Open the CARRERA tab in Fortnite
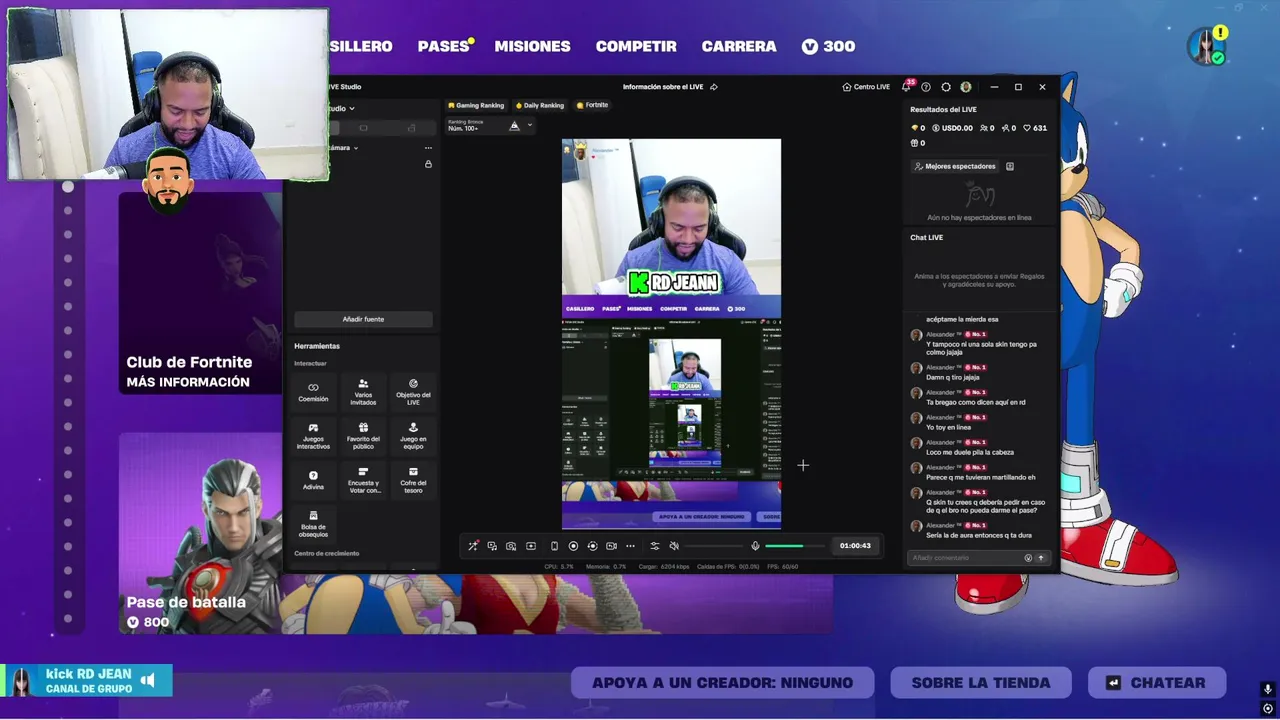The height and width of the screenshot is (720, 1280). [739, 46]
